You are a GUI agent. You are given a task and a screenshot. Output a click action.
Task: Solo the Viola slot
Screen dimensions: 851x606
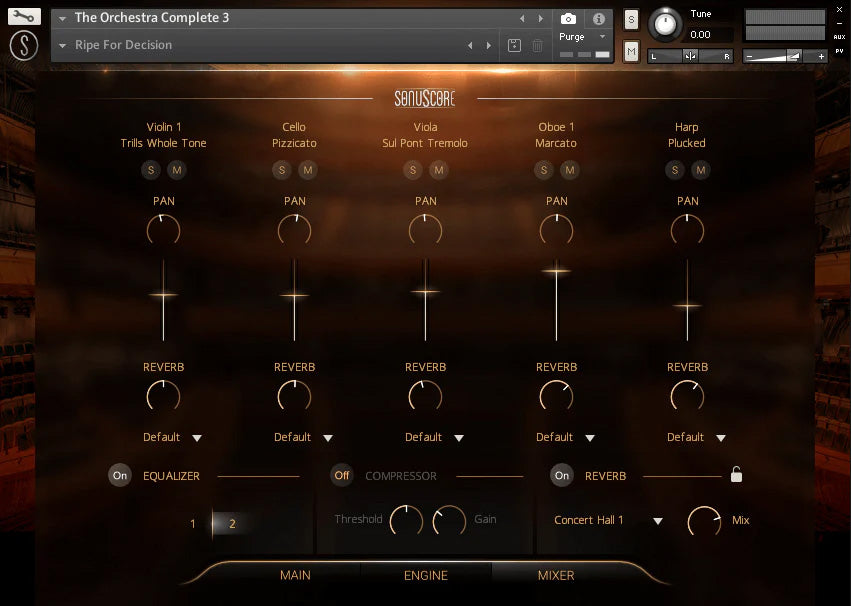413,170
